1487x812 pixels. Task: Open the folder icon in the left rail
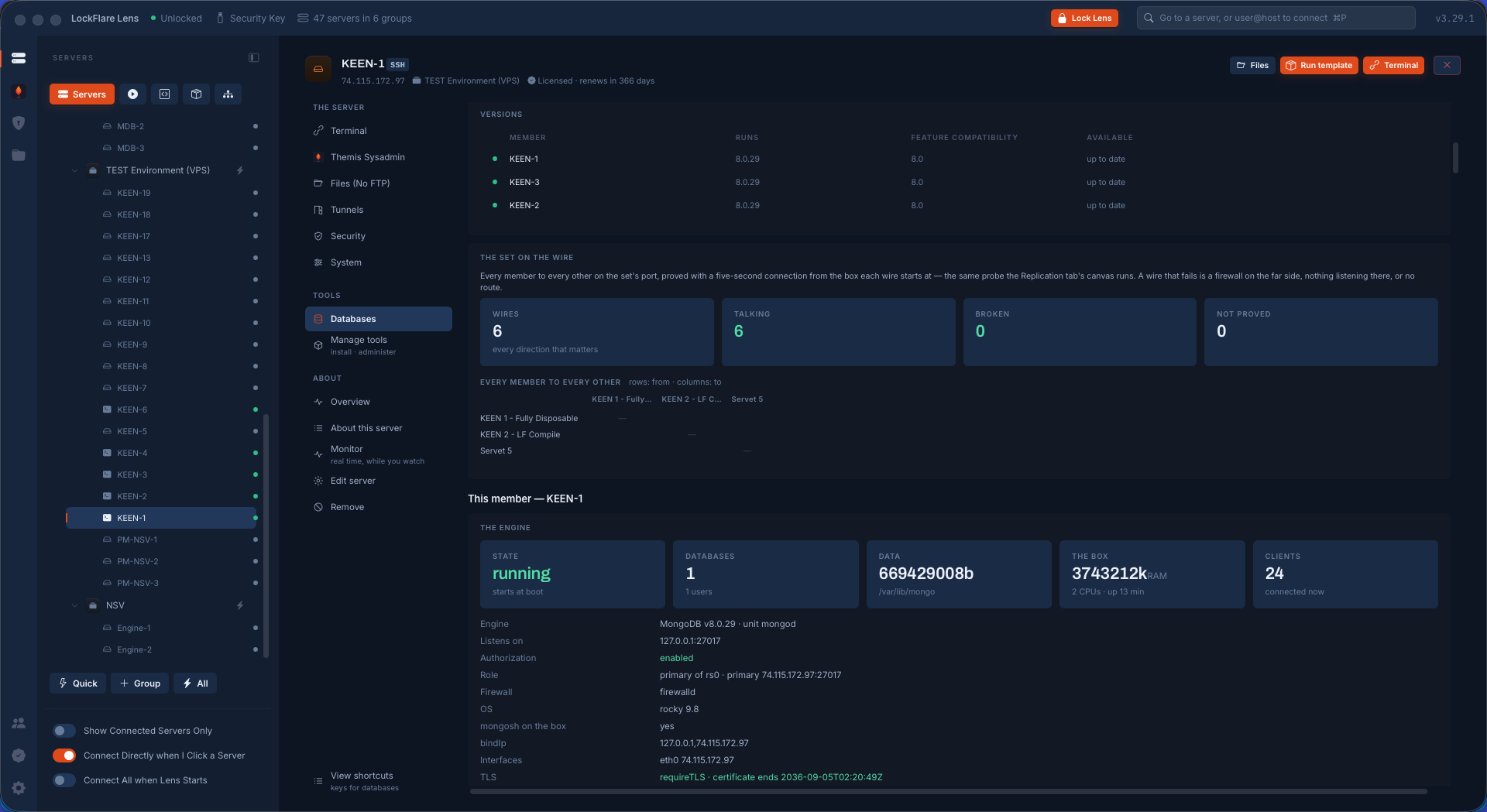coord(19,156)
